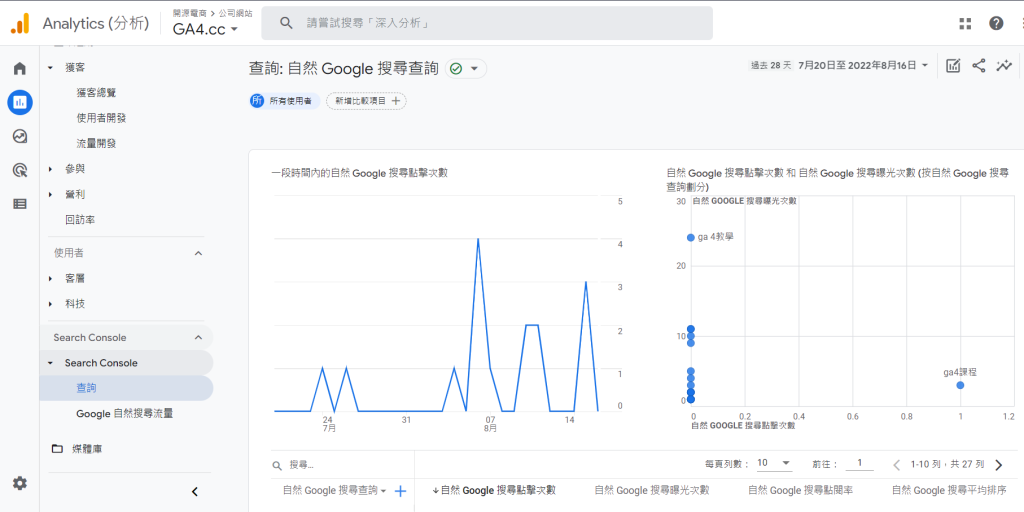Open 回訪率 report
The image size is (1024, 512).
point(80,220)
